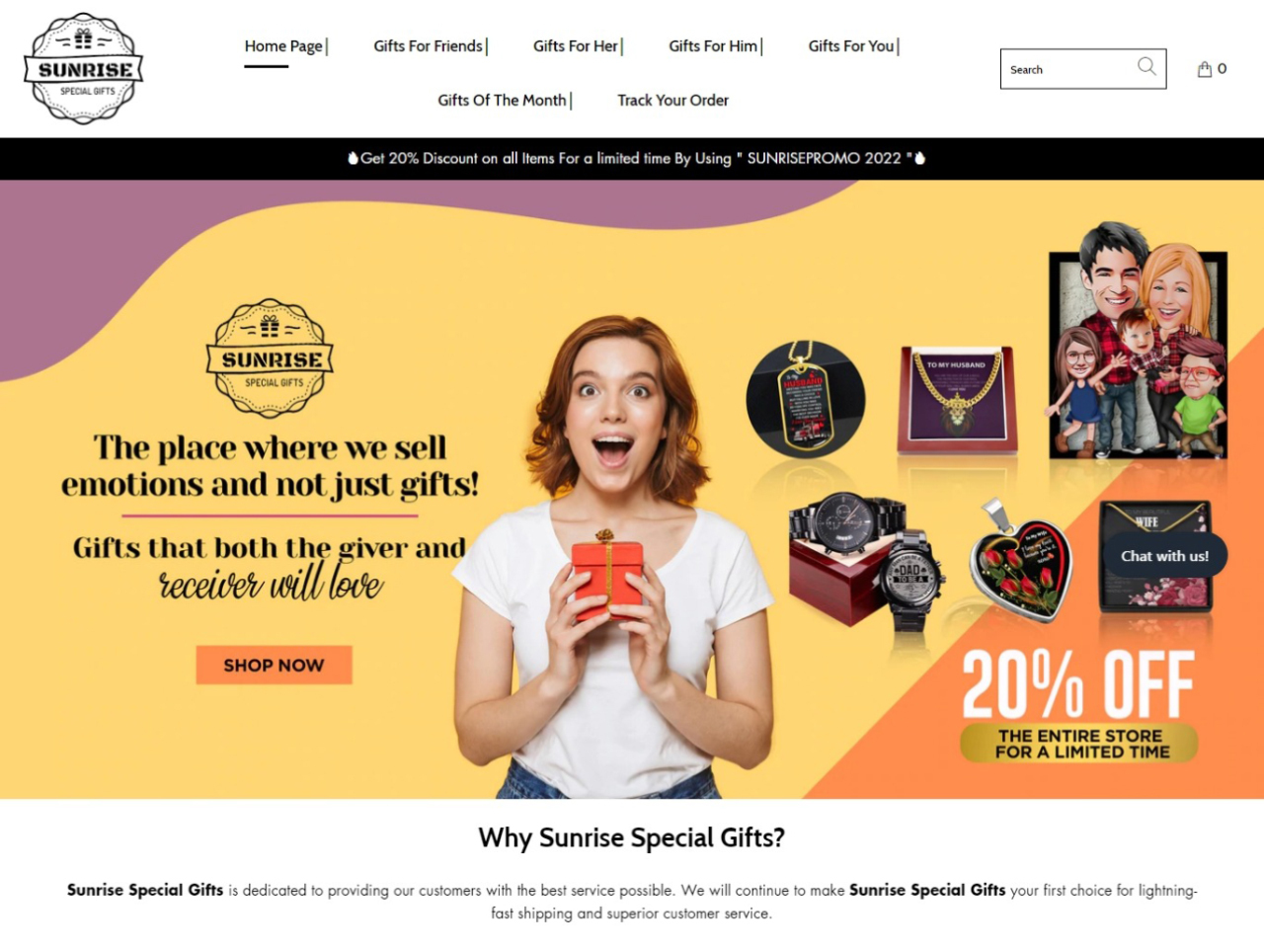Open Gifts For Her menu
1264x952 pixels.
pos(576,45)
